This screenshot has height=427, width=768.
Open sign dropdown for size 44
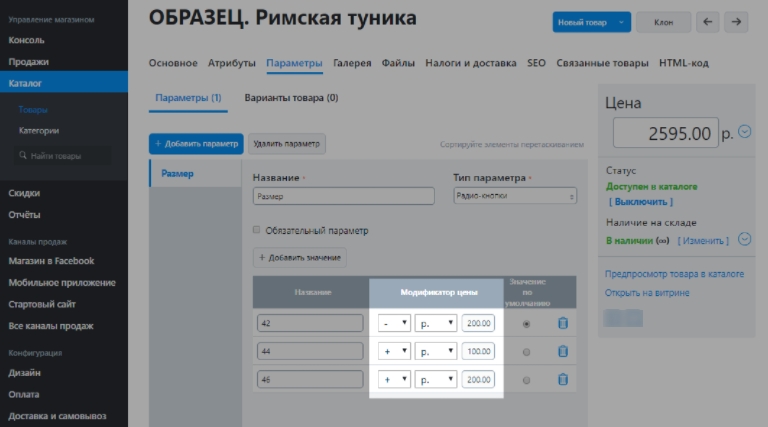coord(394,351)
